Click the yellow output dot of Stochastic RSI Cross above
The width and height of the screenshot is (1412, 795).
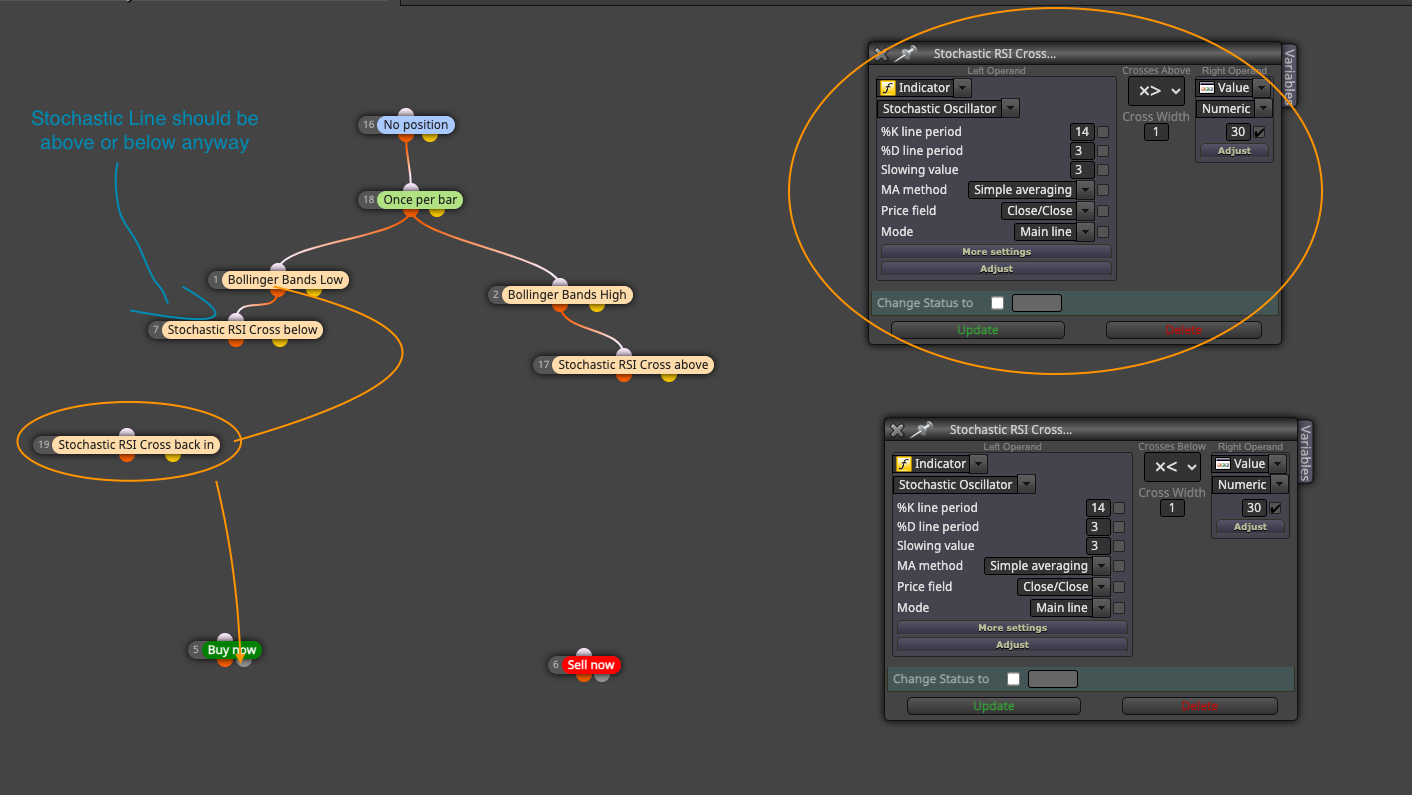pos(668,377)
